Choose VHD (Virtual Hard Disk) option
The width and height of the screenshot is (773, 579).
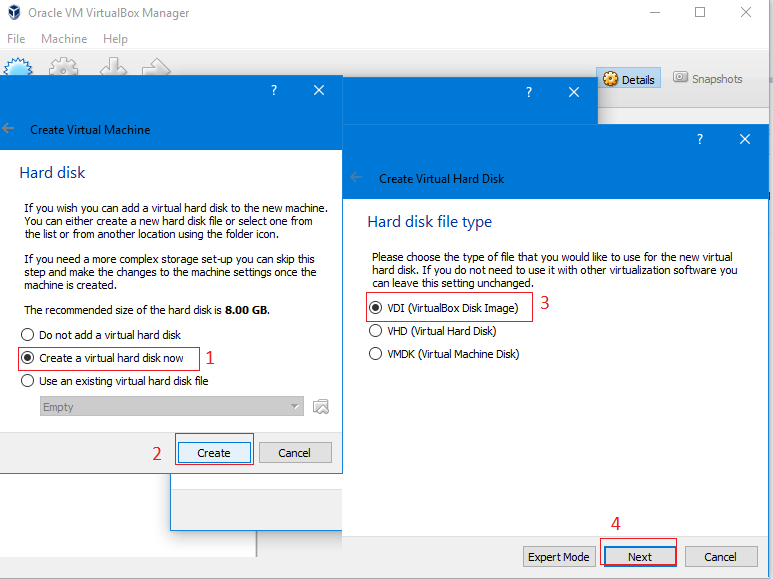pos(433,331)
